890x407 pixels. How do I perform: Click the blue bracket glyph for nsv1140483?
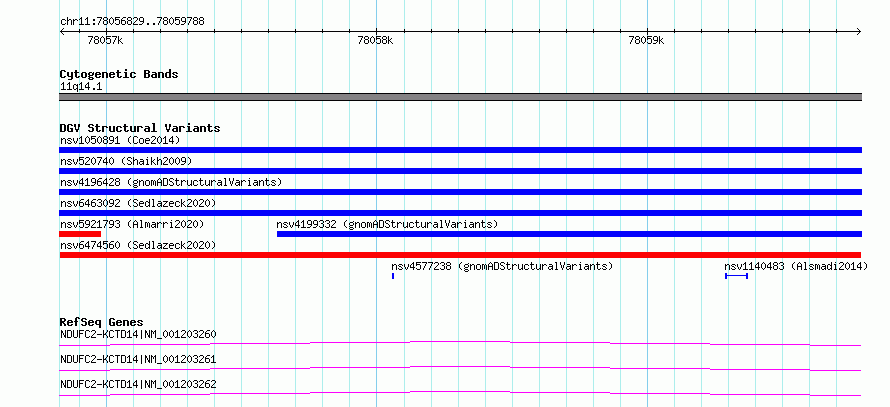coord(737,276)
